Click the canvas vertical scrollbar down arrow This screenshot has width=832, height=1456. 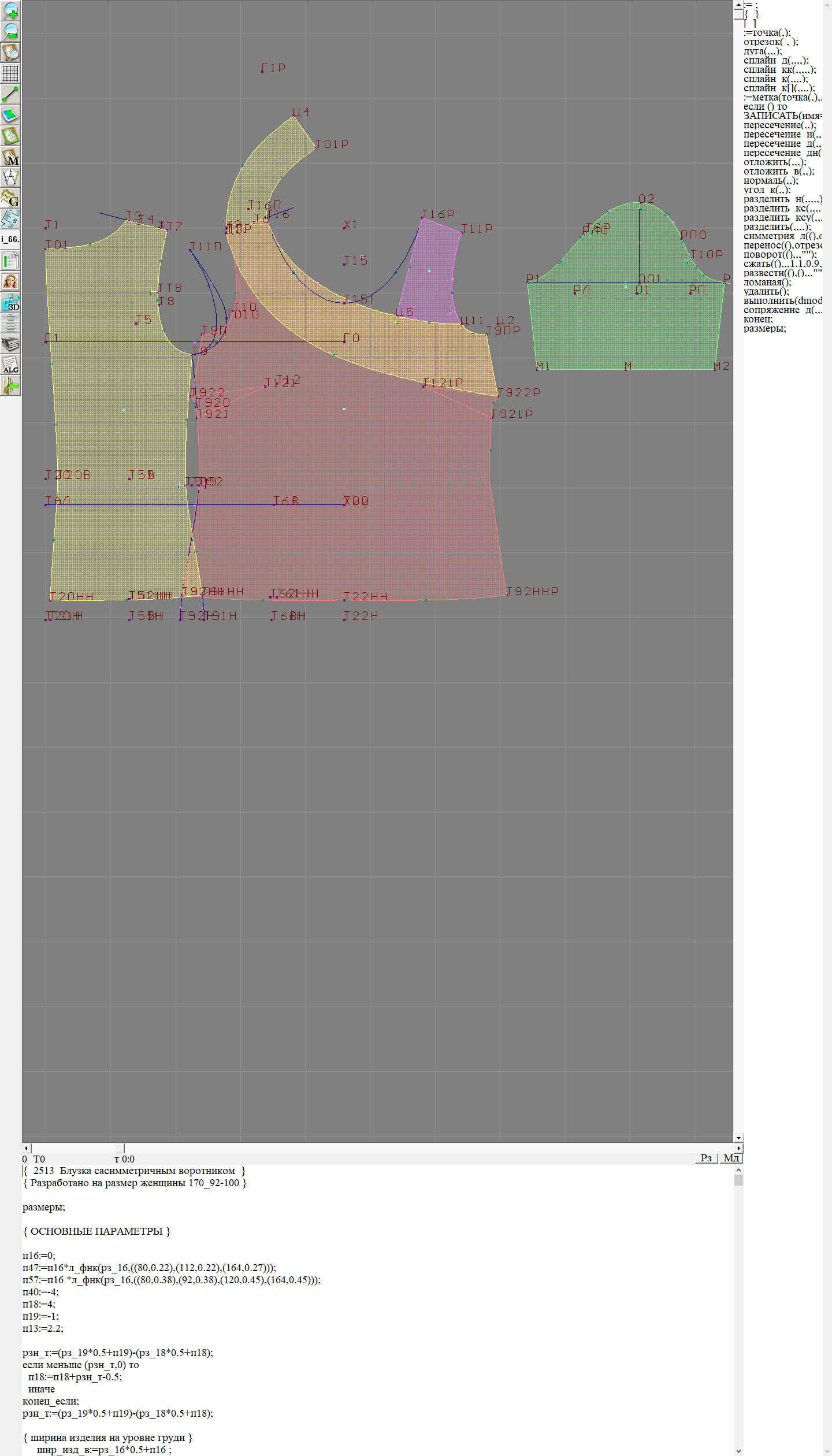pyautogui.click(x=738, y=1138)
